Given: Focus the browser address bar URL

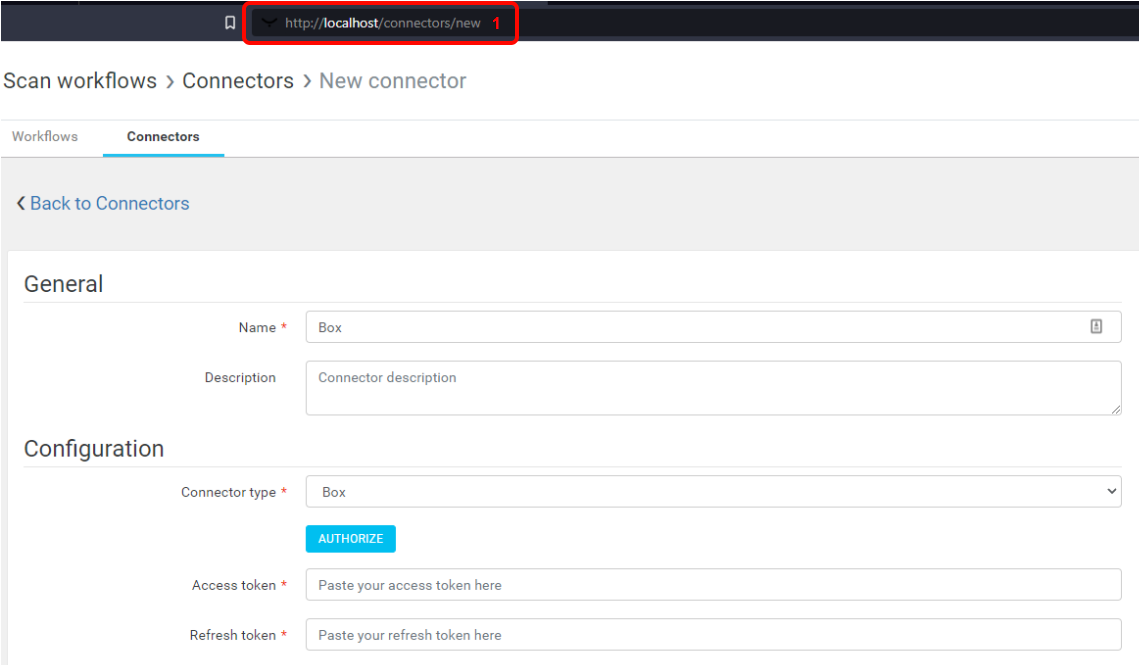Looking at the screenshot, I should click(382, 23).
